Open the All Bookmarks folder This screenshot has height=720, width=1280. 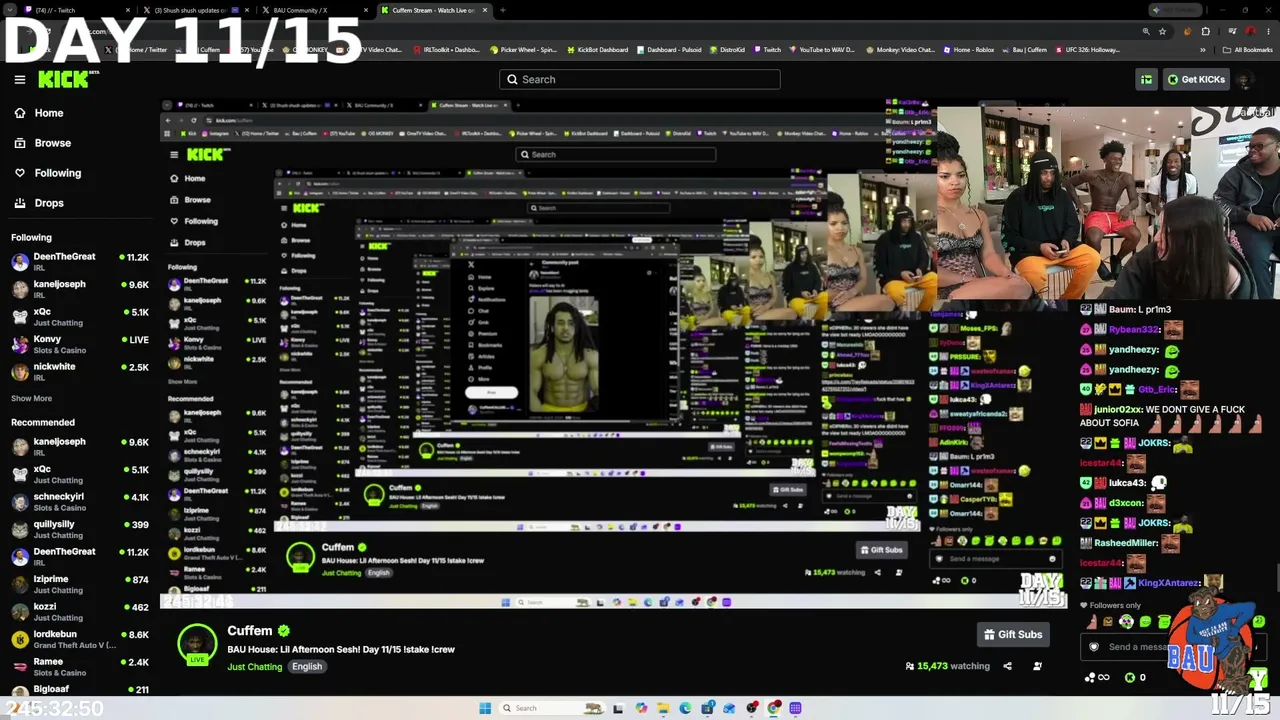(1248, 49)
